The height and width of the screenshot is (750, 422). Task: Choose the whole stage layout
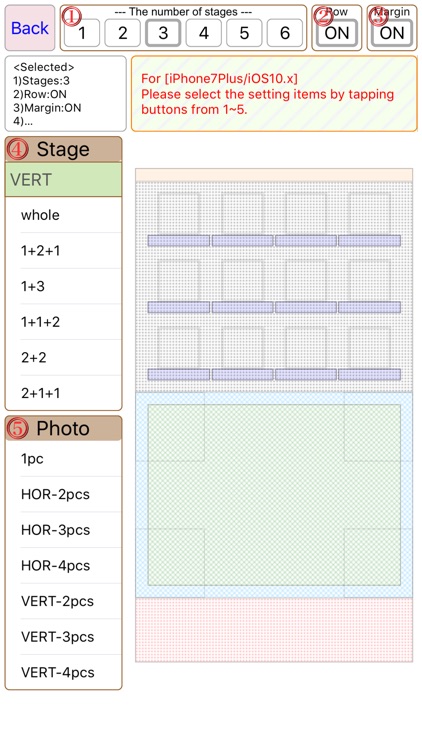[x=63, y=215]
